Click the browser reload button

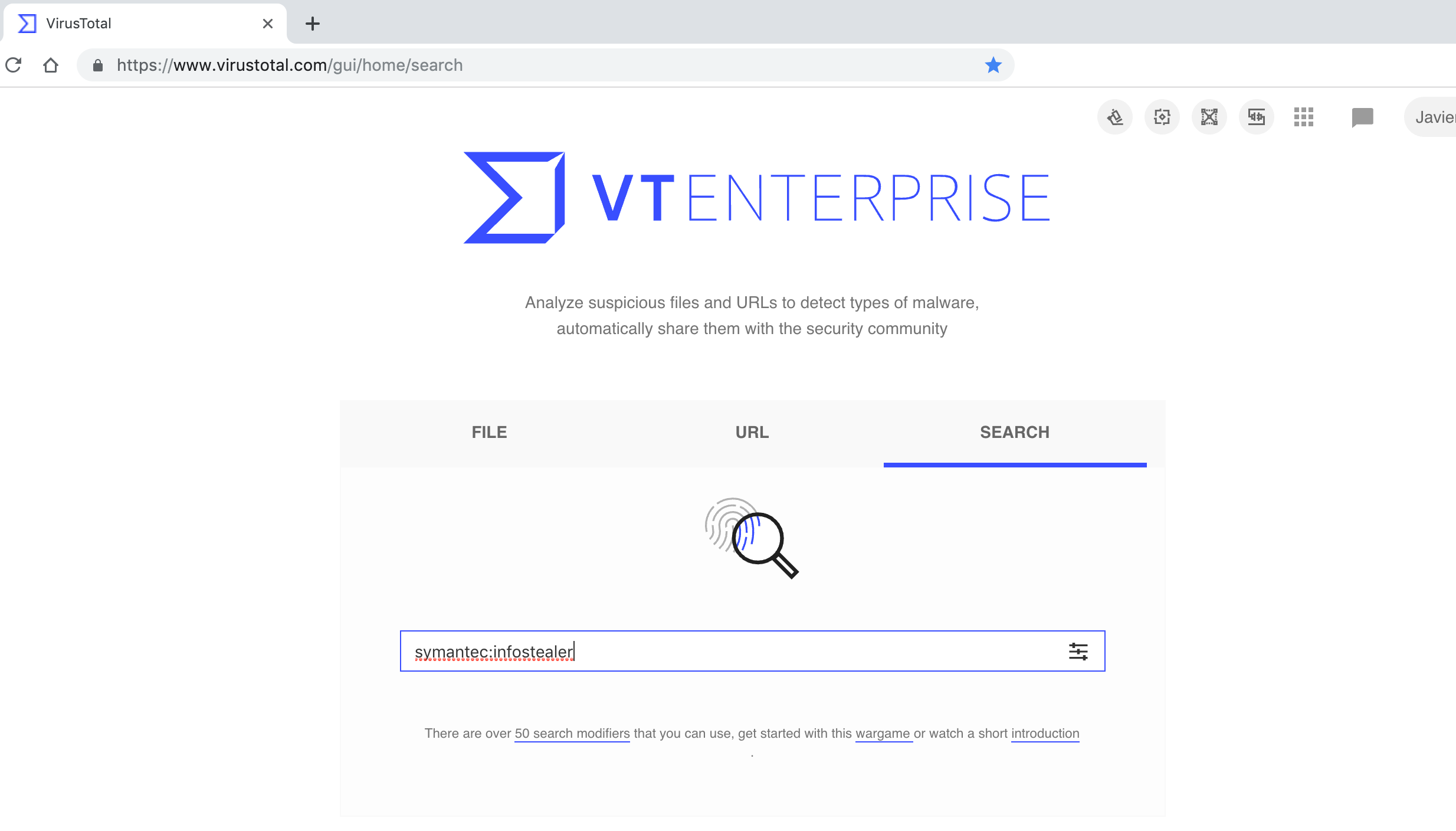(13, 65)
